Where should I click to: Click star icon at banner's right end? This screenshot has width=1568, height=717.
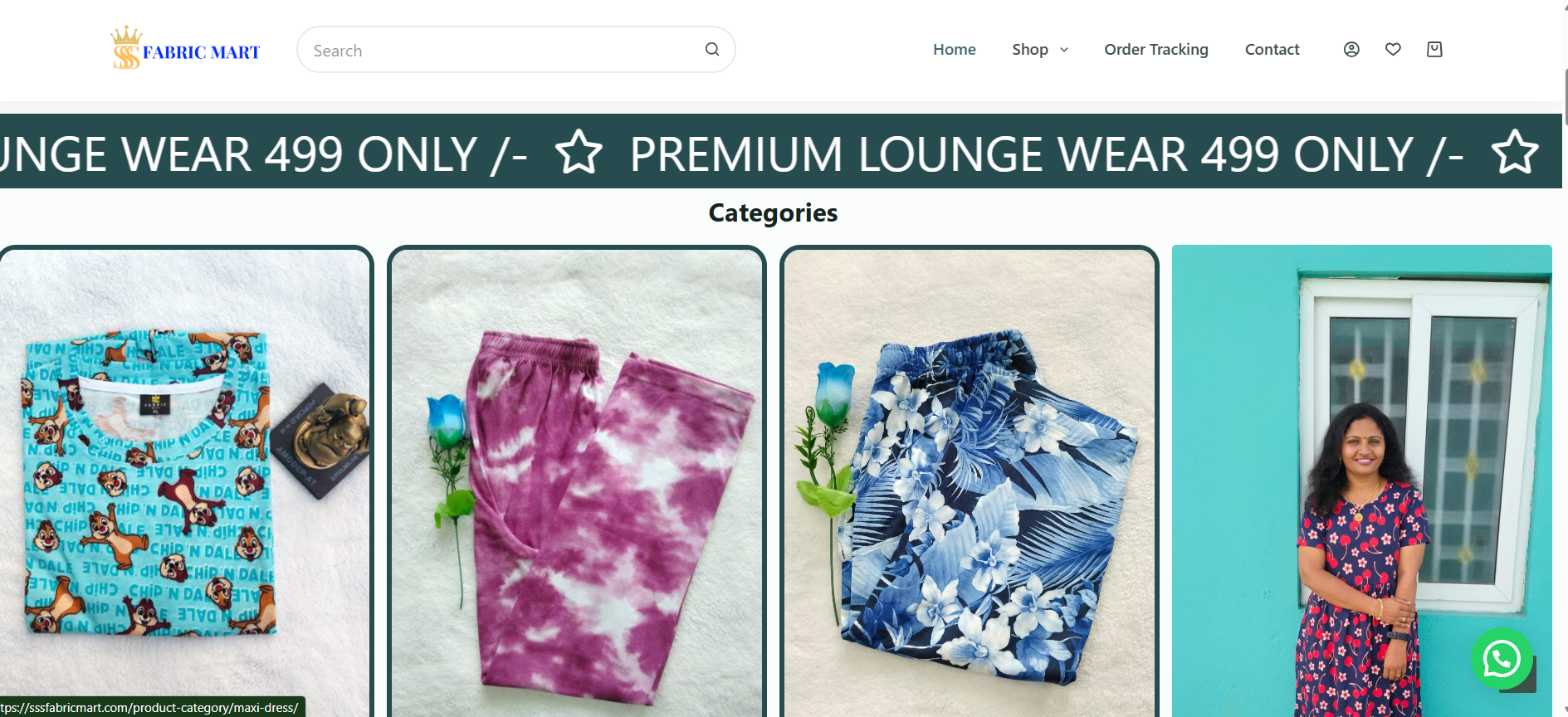coord(1515,153)
